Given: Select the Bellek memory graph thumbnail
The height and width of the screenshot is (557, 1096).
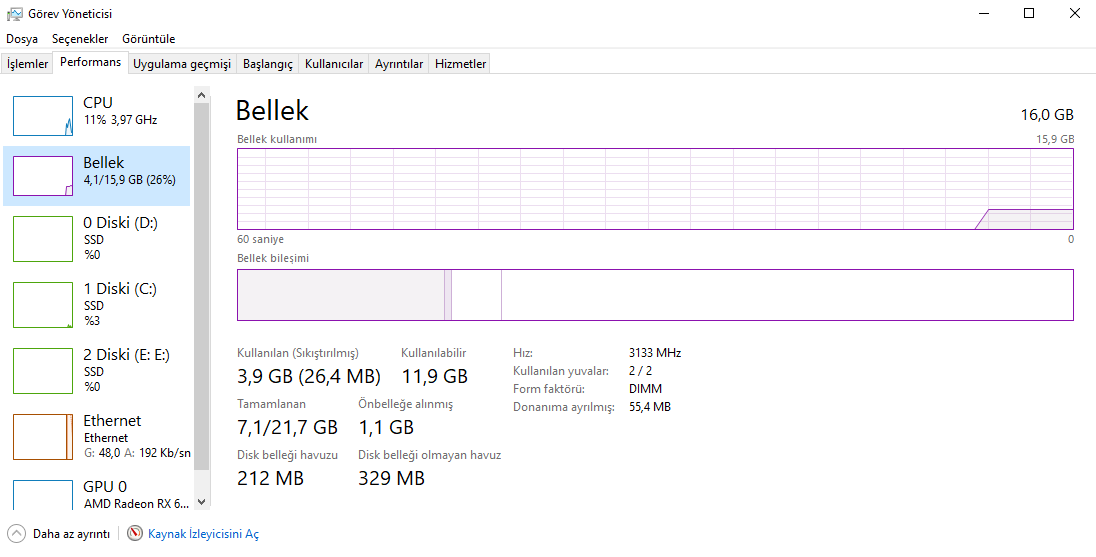Looking at the screenshot, I should [43, 176].
